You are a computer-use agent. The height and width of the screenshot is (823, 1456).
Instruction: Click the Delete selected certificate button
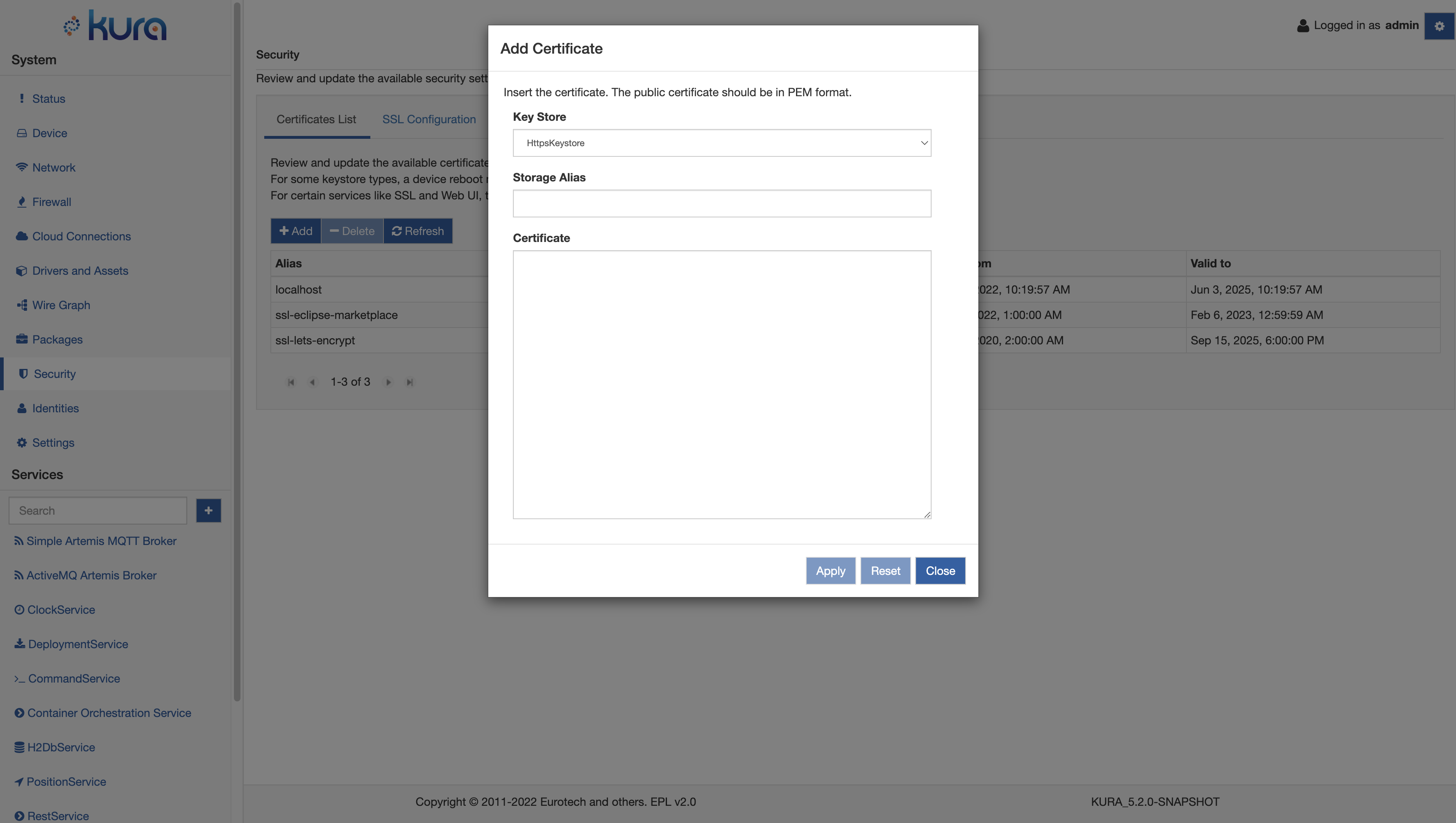[352, 231]
